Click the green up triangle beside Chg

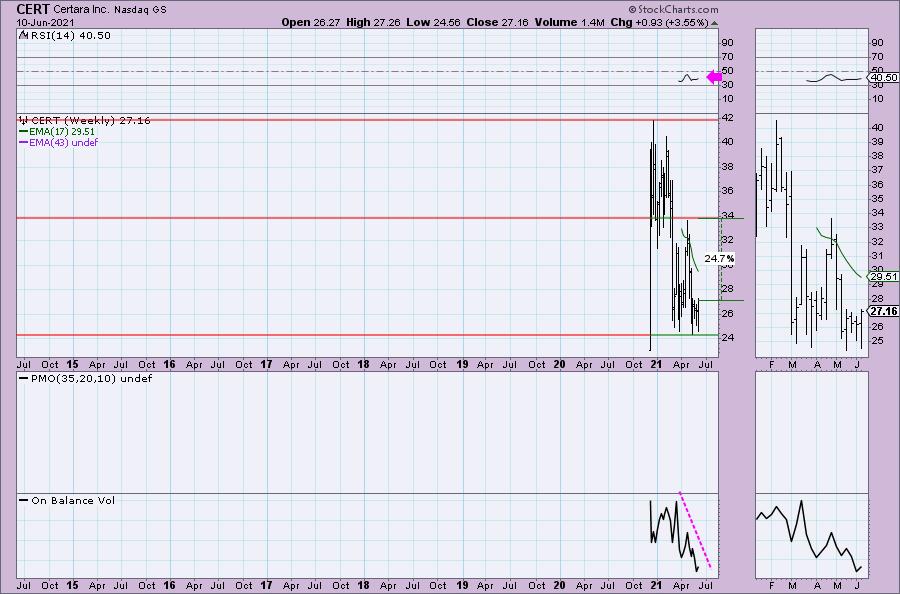714,24
